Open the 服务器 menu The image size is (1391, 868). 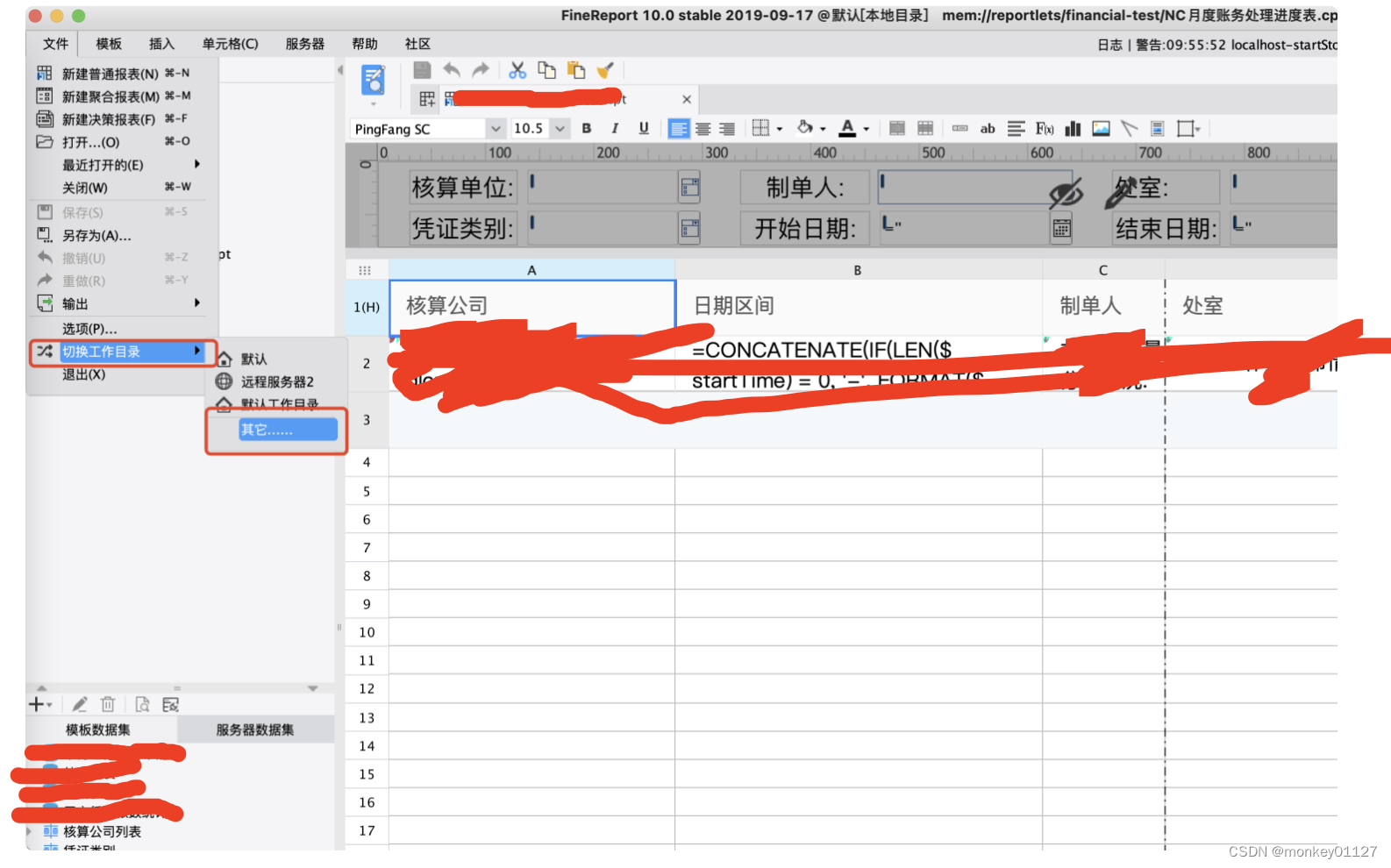[x=304, y=44]
